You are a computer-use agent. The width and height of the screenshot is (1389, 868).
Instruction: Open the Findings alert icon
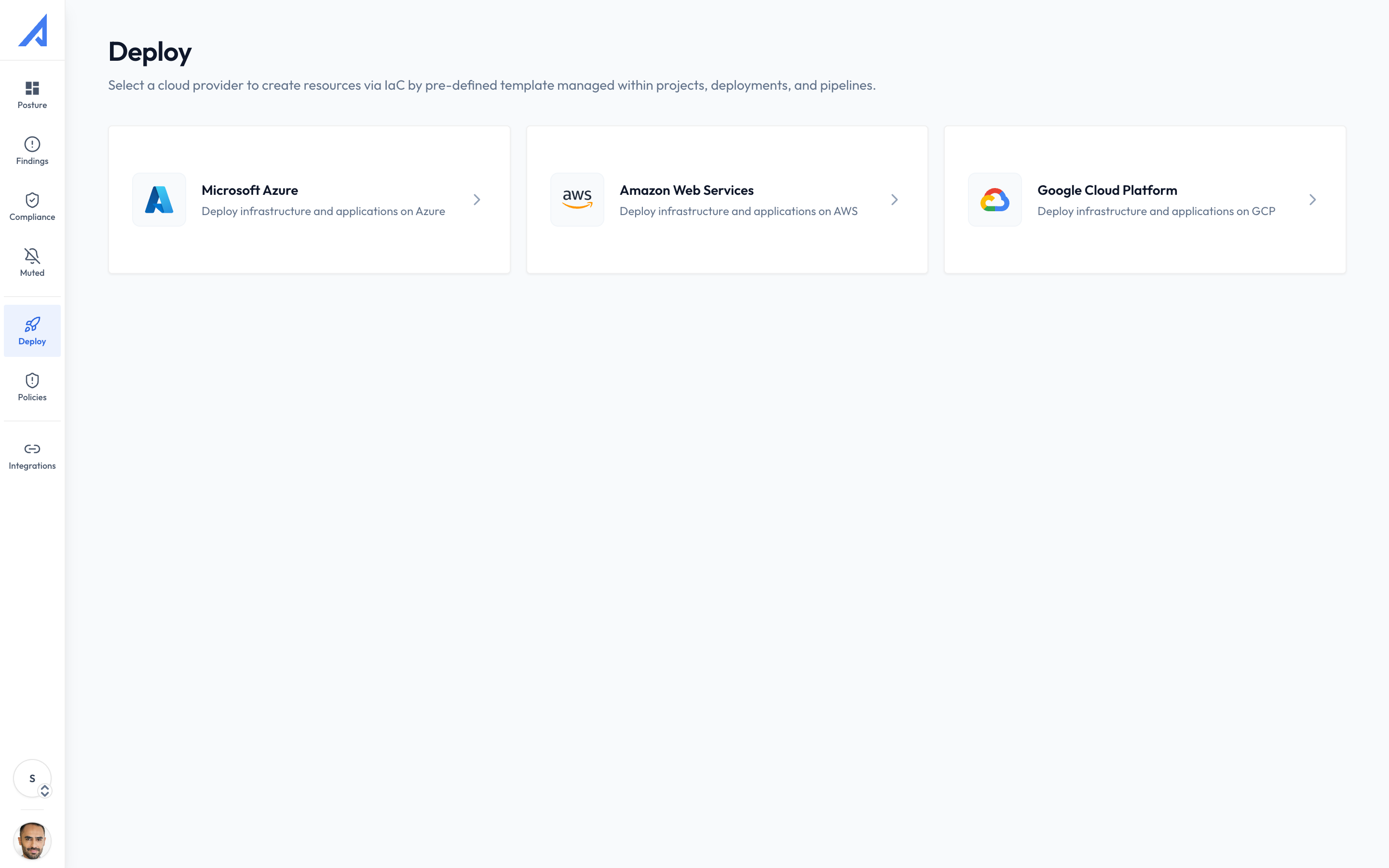[x=32, y=144]
